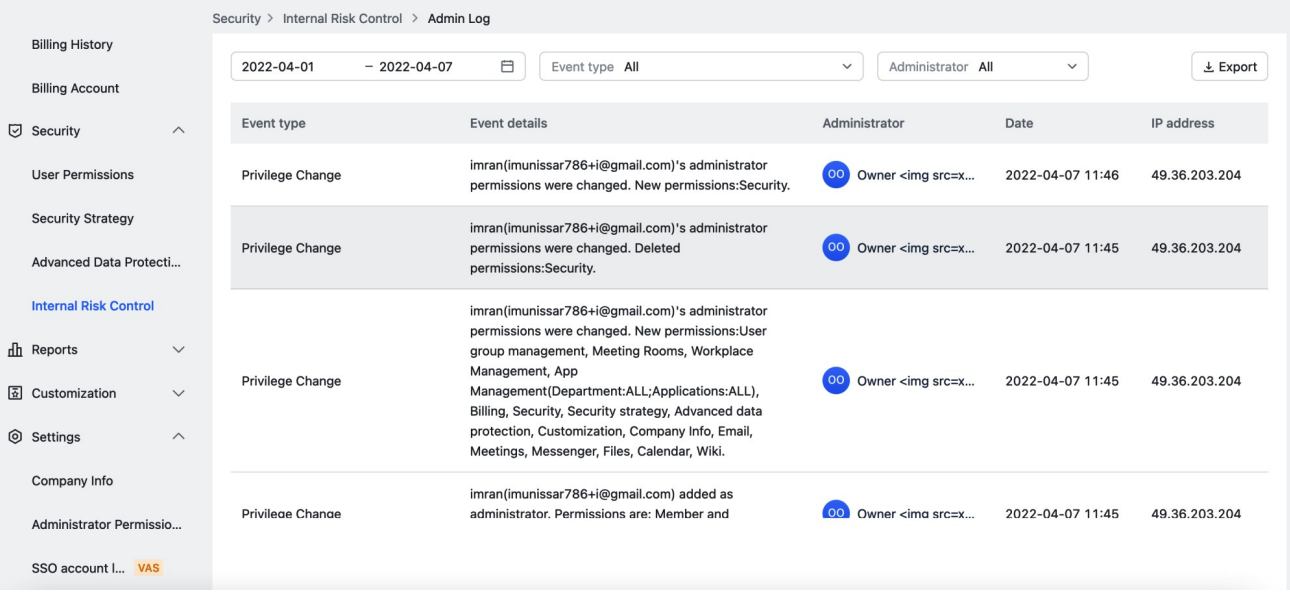
Task: Collapse the Settings section chevron
Action: (179, 437)
